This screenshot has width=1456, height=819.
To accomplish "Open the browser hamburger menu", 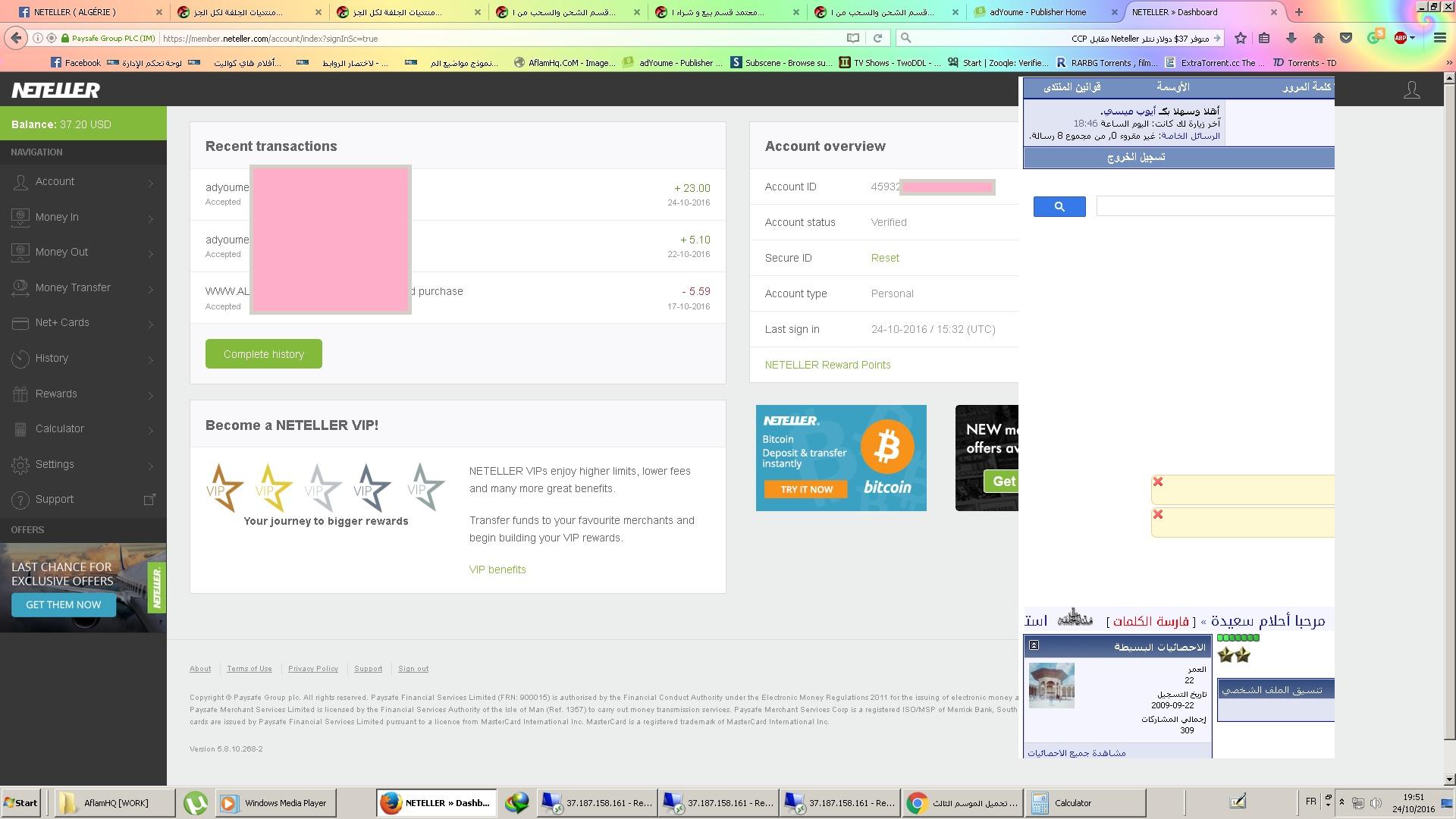I will click(1439, 38).
